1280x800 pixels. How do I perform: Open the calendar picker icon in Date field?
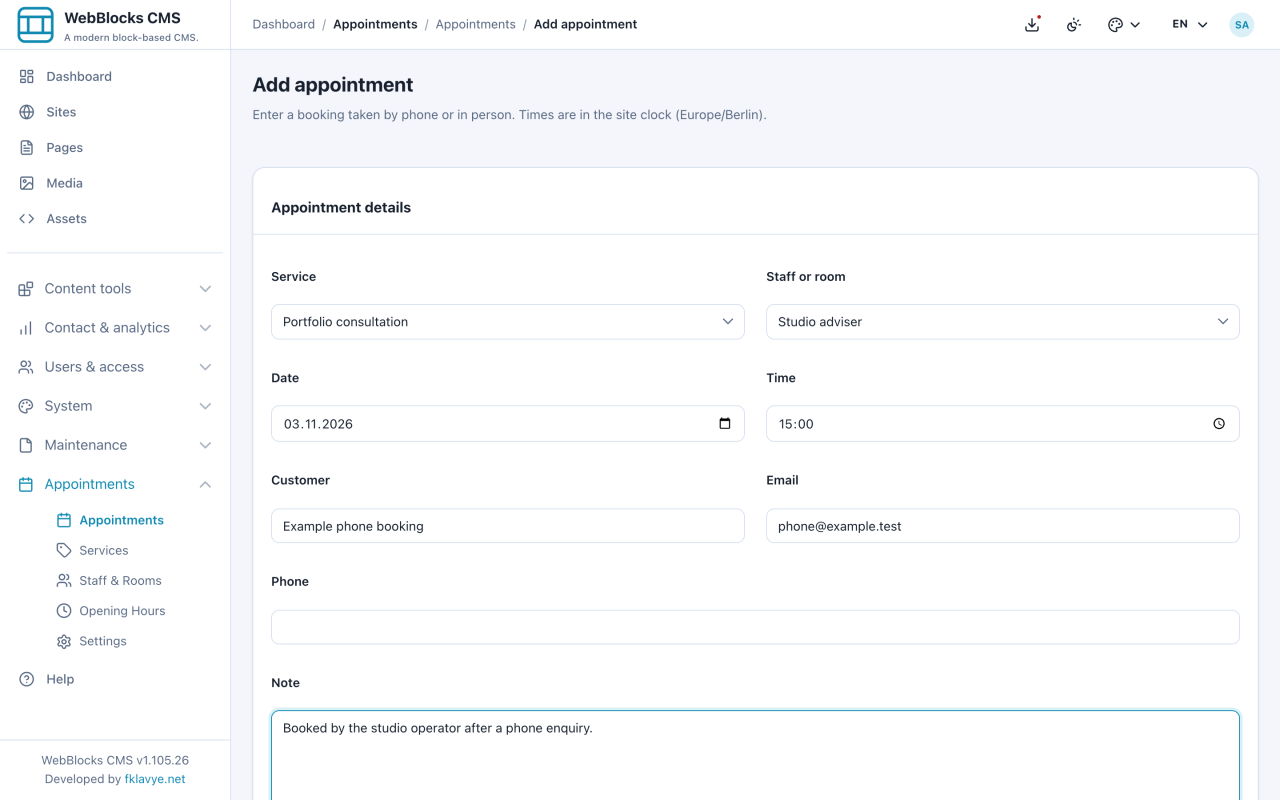click(725, 424)
